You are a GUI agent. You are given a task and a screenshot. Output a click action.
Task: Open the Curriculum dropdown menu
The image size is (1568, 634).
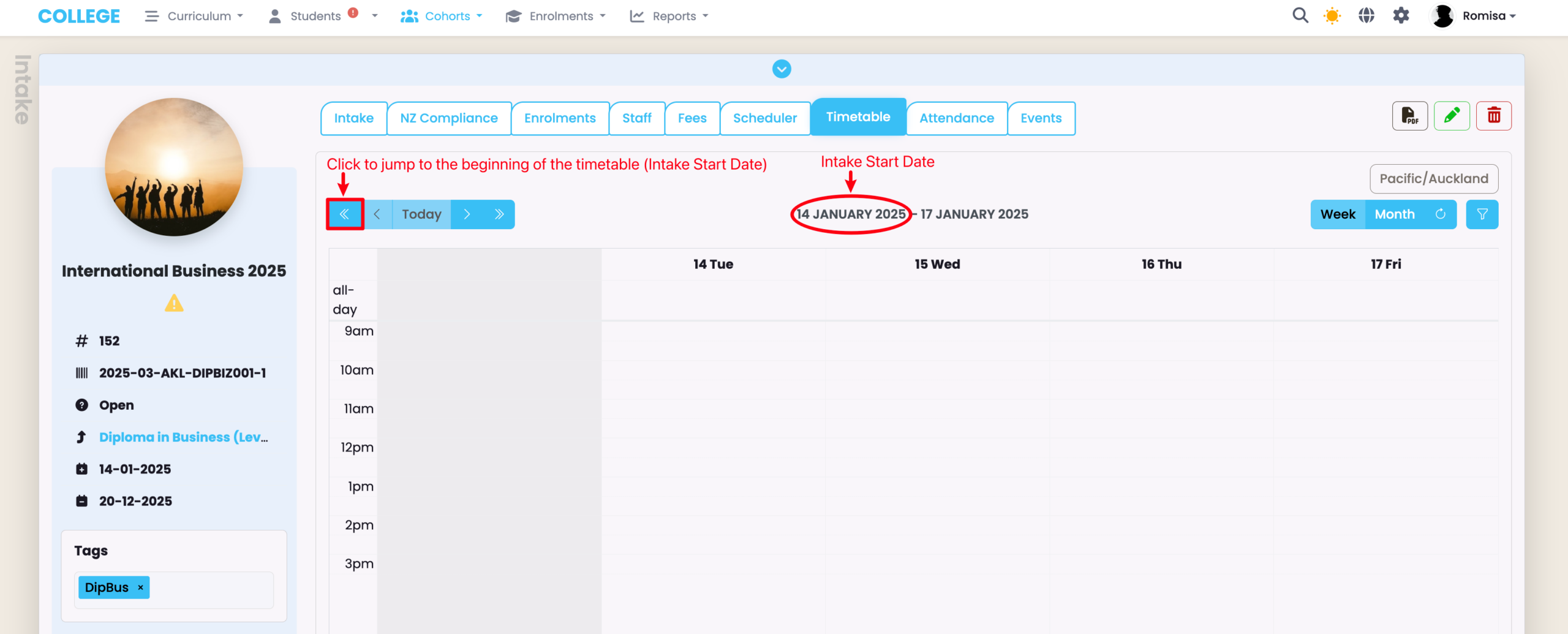tap(194, 16)
